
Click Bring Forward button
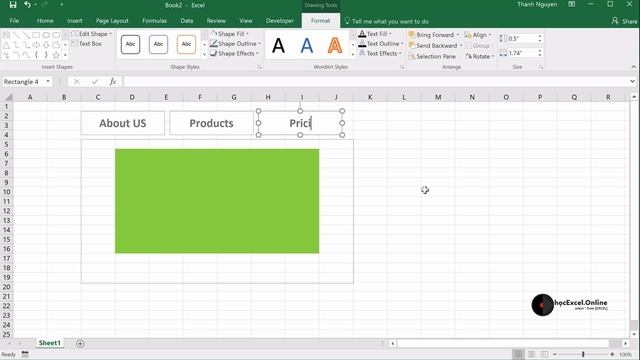pyautogui.click(x=432, y=35)
